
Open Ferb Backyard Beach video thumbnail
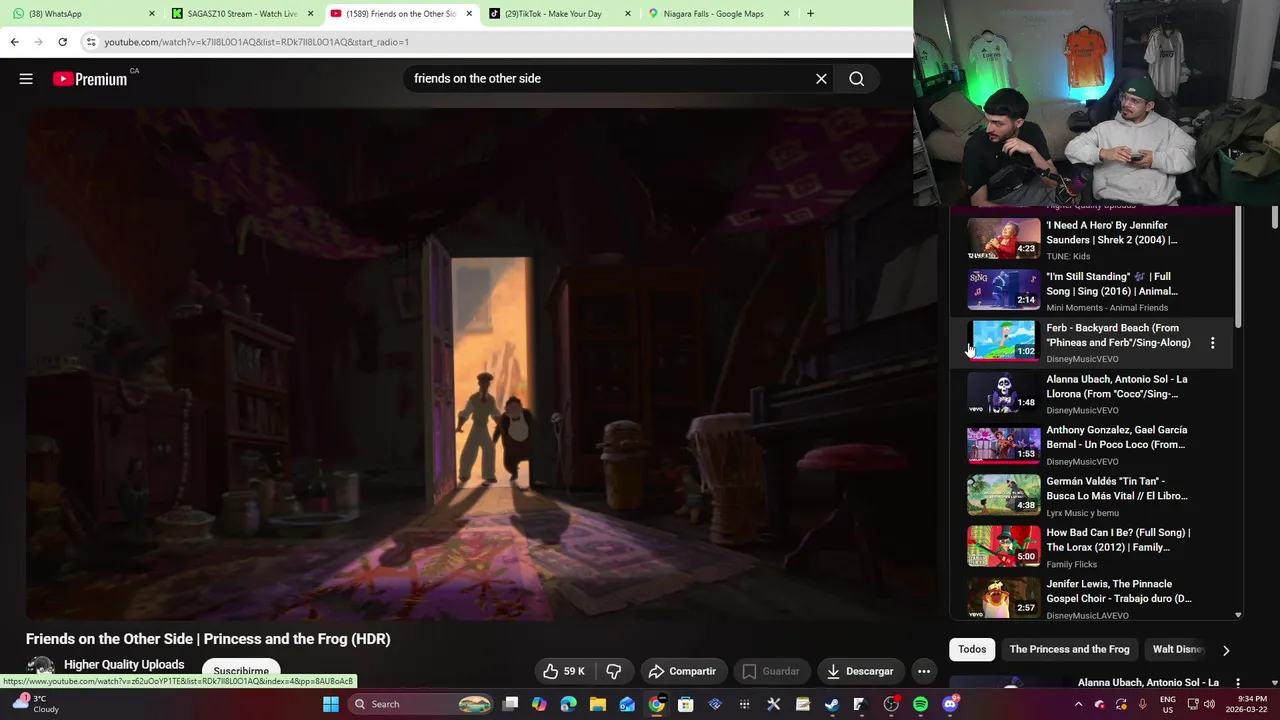pyautogui.click(x=1003, y=341)
